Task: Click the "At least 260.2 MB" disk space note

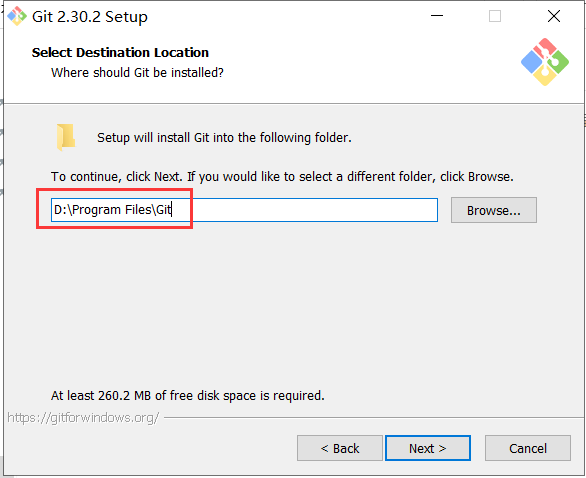Action: click(188, 395)
